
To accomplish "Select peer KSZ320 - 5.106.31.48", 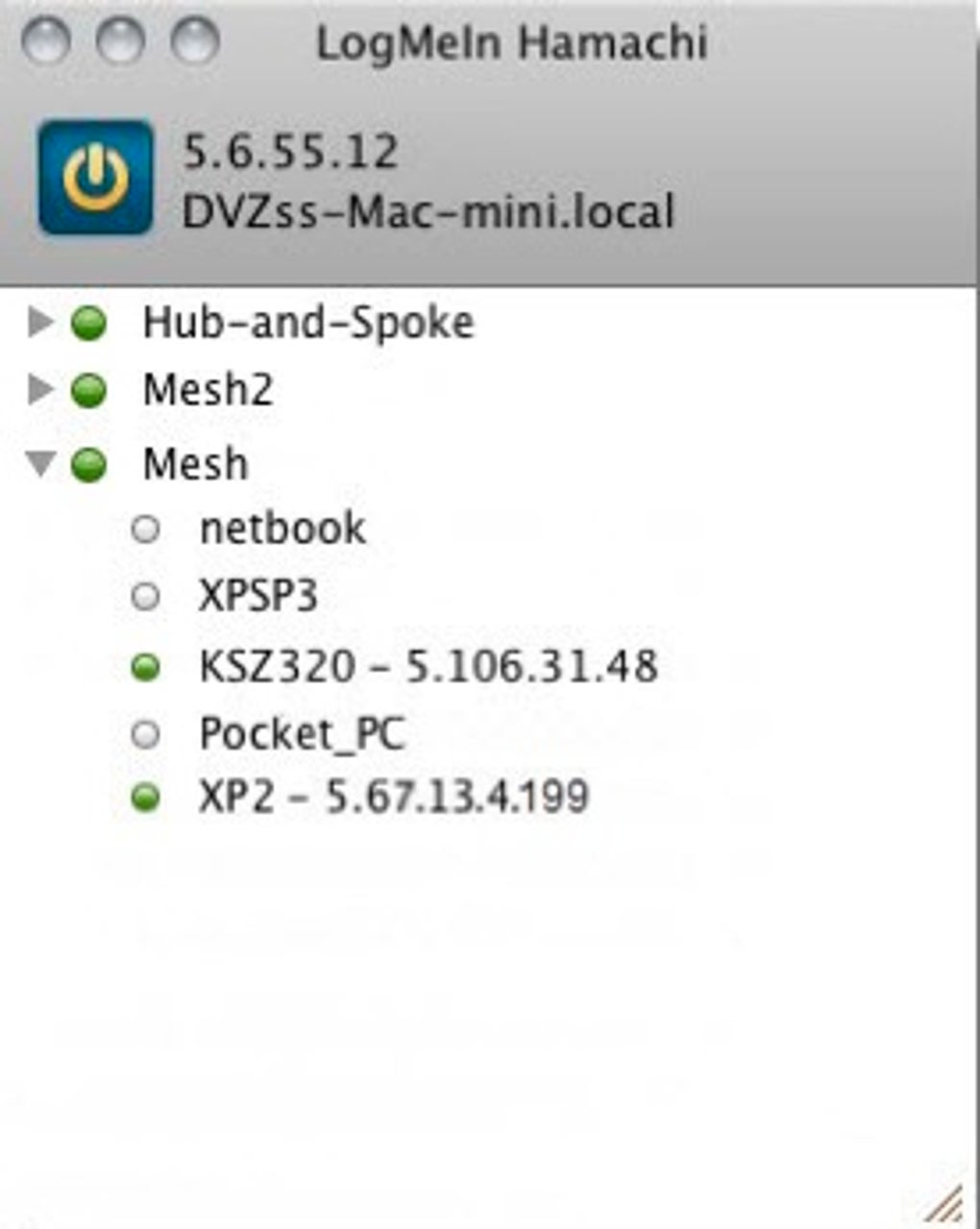I will click(429, 666).
